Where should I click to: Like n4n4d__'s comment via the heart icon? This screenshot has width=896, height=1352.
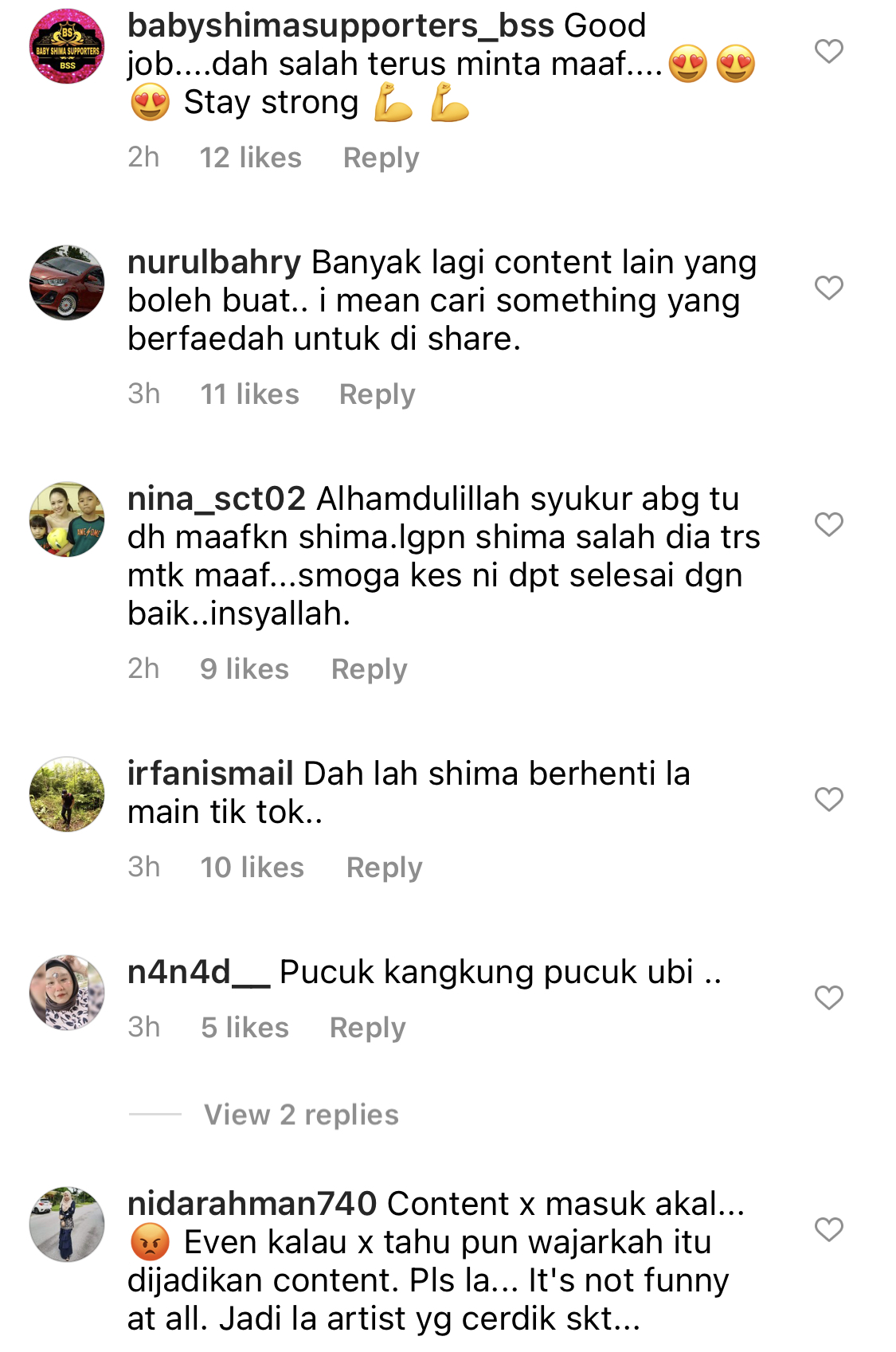tap(828, 997)
